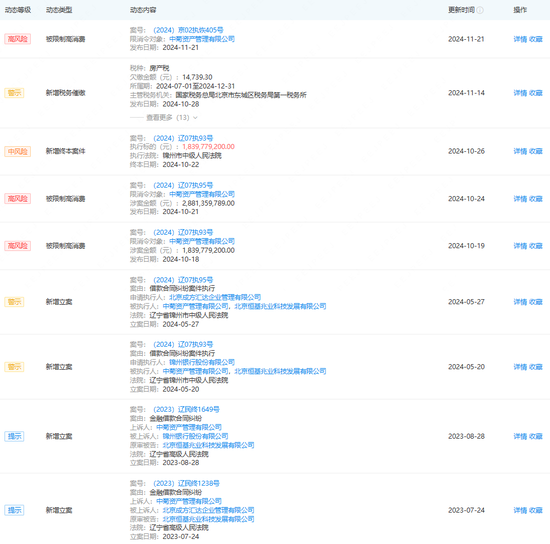Image resolution: width=550 pixels, height=544 pixels.
Task: Click 中风险 tag on 新增终本案件 row
Action: (18, 152)
